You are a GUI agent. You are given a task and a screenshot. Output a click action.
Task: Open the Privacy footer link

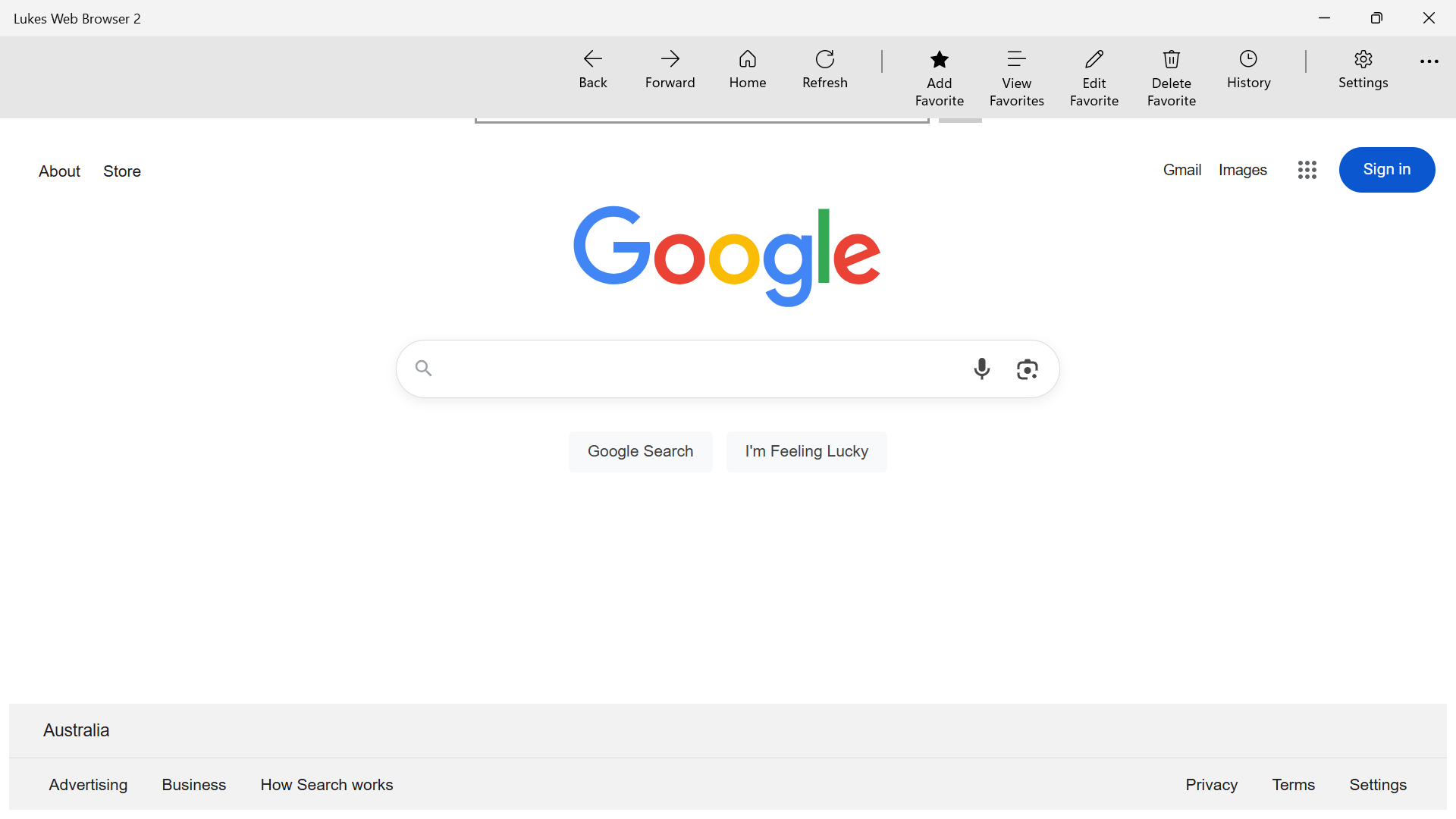point(1212,785)
